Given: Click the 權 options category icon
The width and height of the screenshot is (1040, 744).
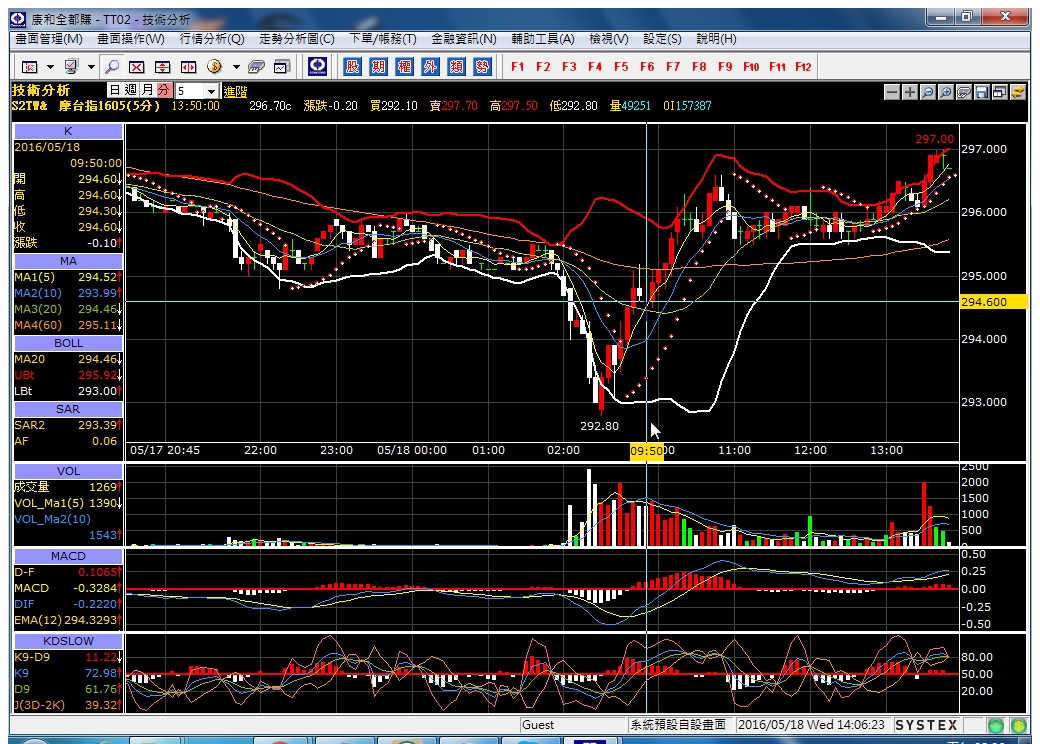Looking at the screenshot, I should (x=404, y=66).
